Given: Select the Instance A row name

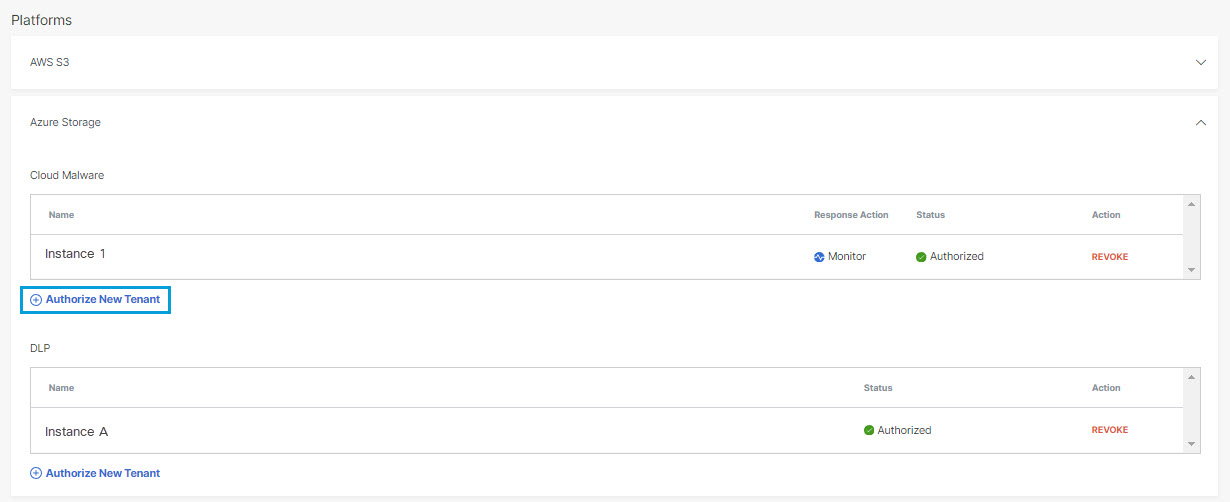Looking at the screenshot, I should [x=76, y=432].
